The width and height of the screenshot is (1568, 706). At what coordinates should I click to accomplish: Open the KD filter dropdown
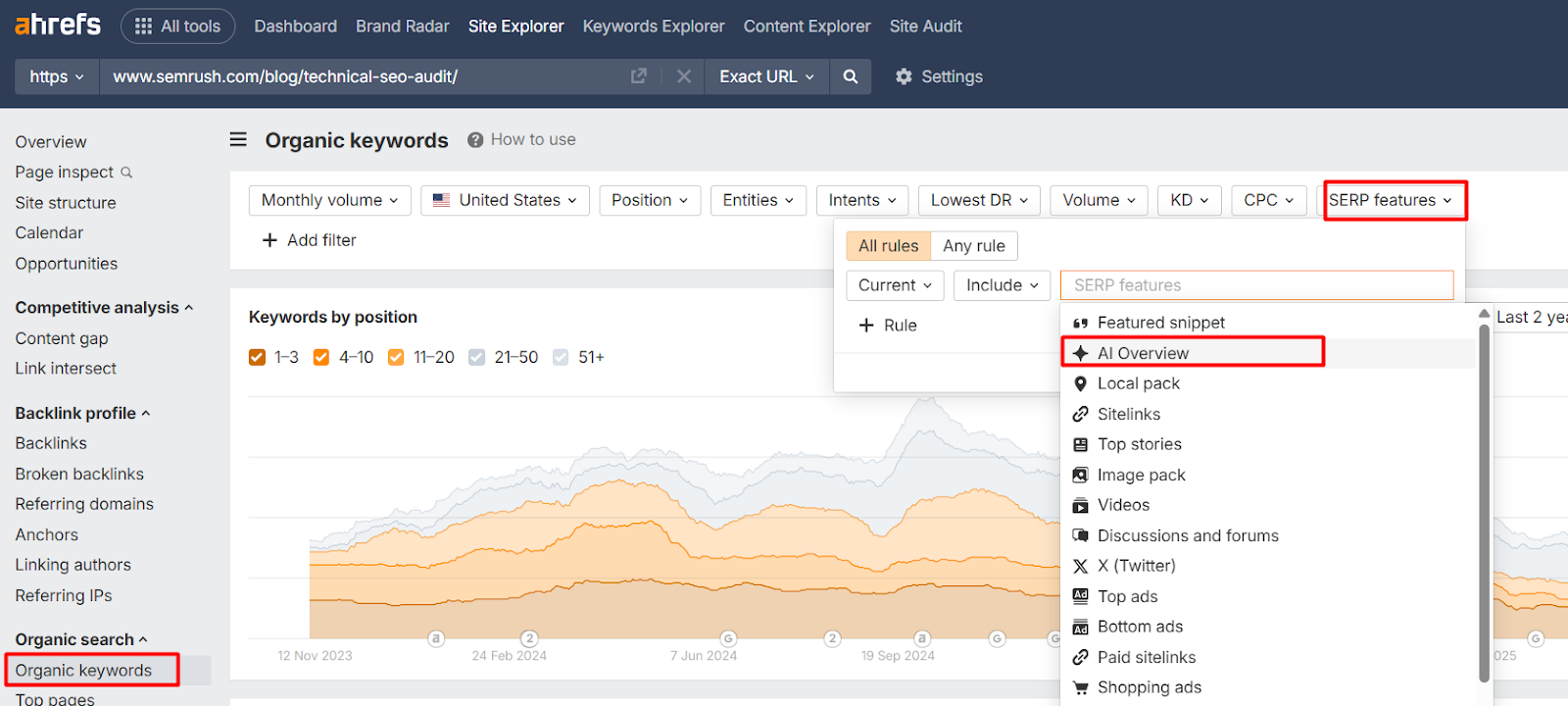coord(1190,200)
